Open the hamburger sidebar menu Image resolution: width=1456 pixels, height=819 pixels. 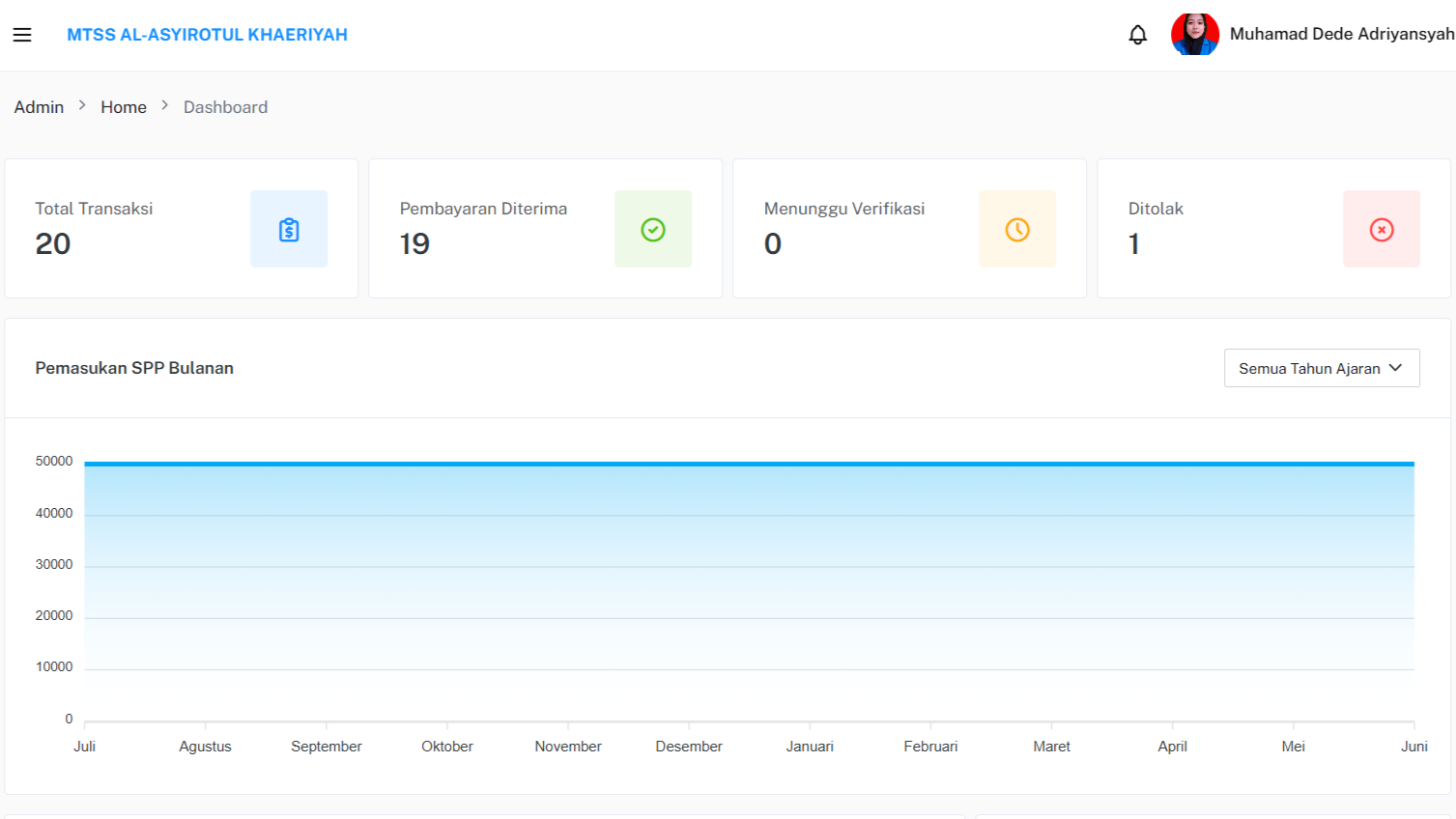(22, 35)
